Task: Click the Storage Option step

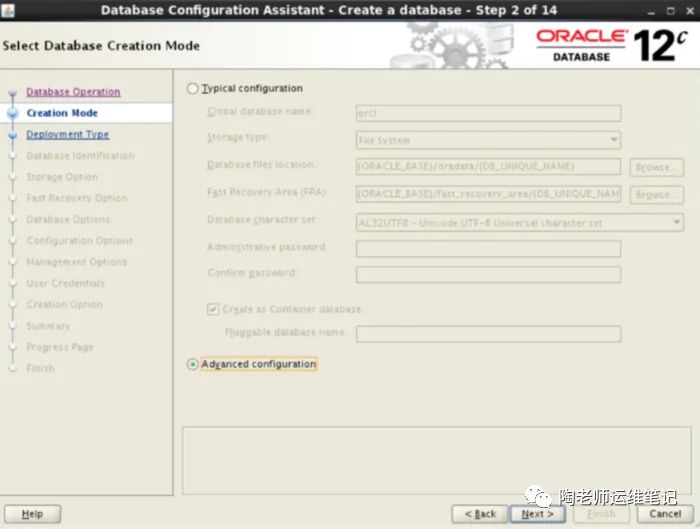Action: tap(62, 177)
